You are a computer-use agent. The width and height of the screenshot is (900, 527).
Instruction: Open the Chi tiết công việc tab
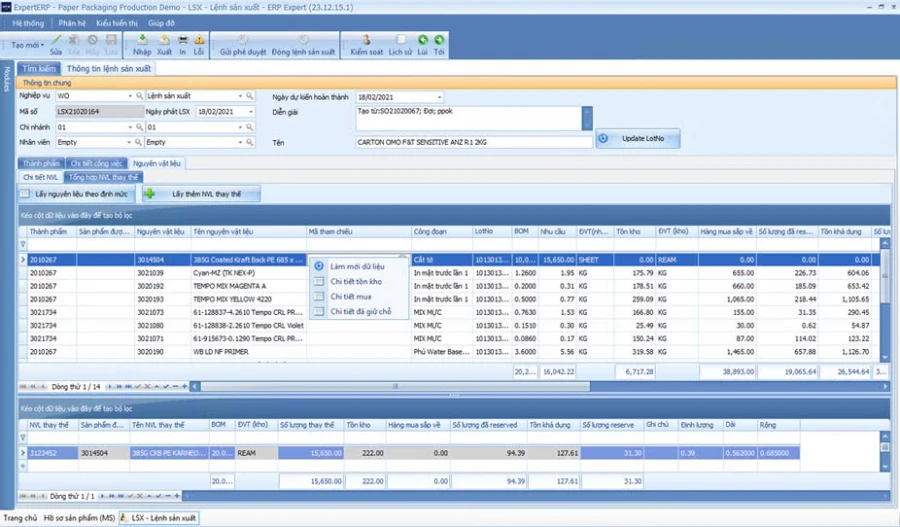pyautogui.click(x=96, y=163)
